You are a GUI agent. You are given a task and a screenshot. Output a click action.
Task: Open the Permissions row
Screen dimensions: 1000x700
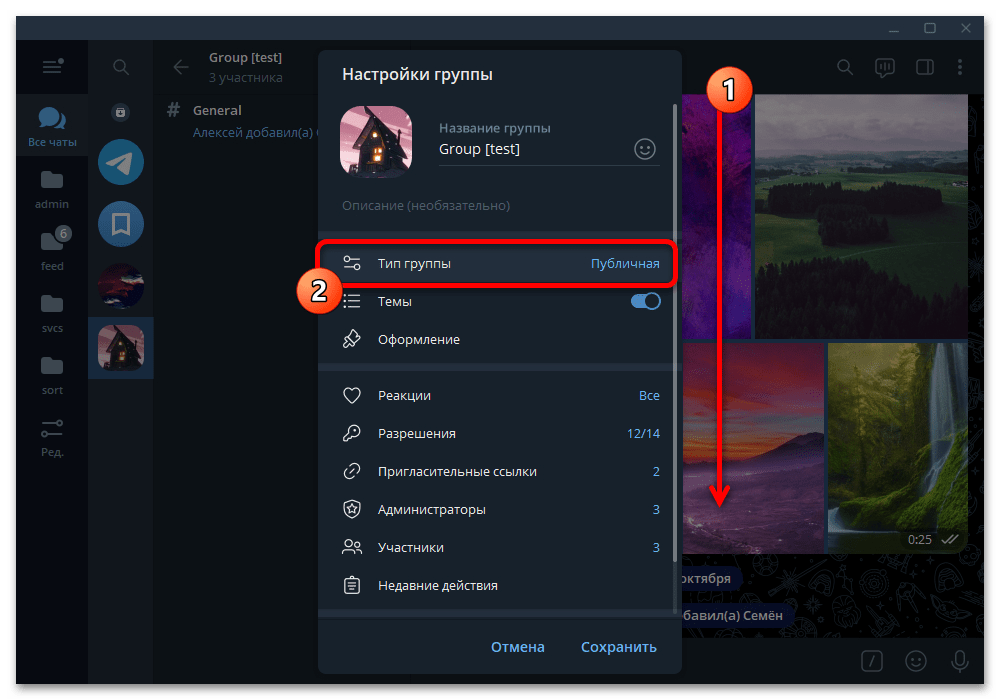pyautogui.click(x=497, y=434)
